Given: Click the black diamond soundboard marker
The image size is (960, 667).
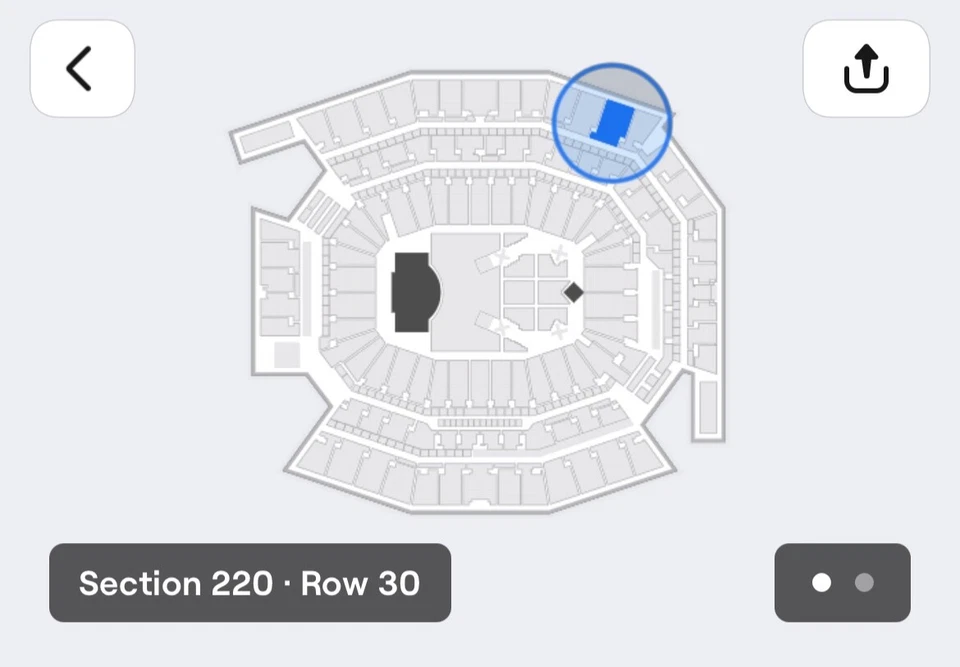Looking at the screenshot, I should [x=573, y=291].
